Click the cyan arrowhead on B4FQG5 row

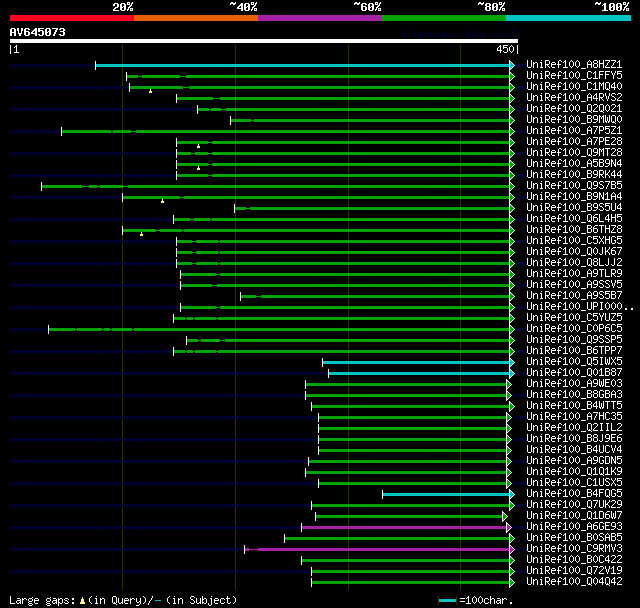click(512, 495)
